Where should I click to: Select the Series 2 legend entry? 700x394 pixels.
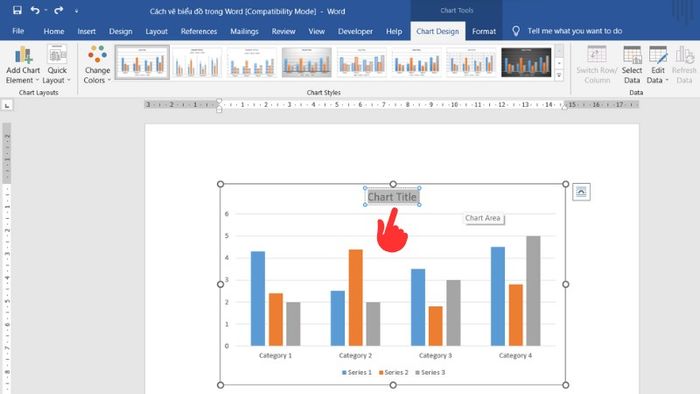tap(393, 372)
